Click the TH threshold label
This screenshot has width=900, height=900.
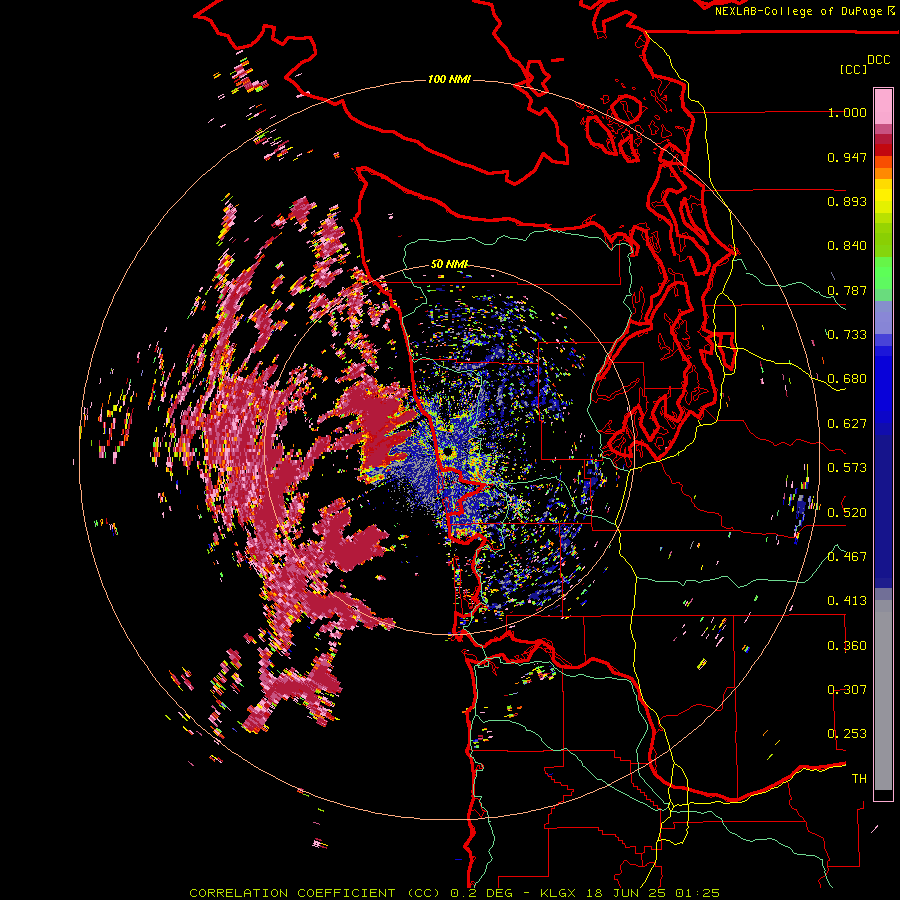pyautogui.click(x=859, y=779)
